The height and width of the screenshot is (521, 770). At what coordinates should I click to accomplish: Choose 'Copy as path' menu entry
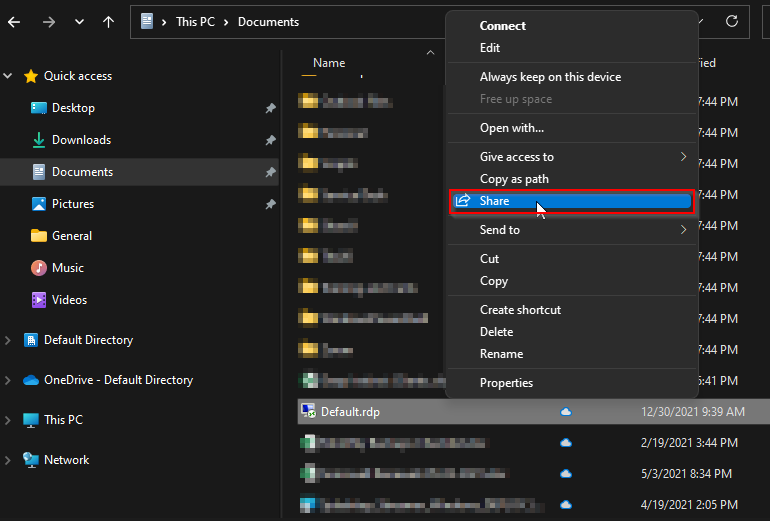tap(572, 179)
